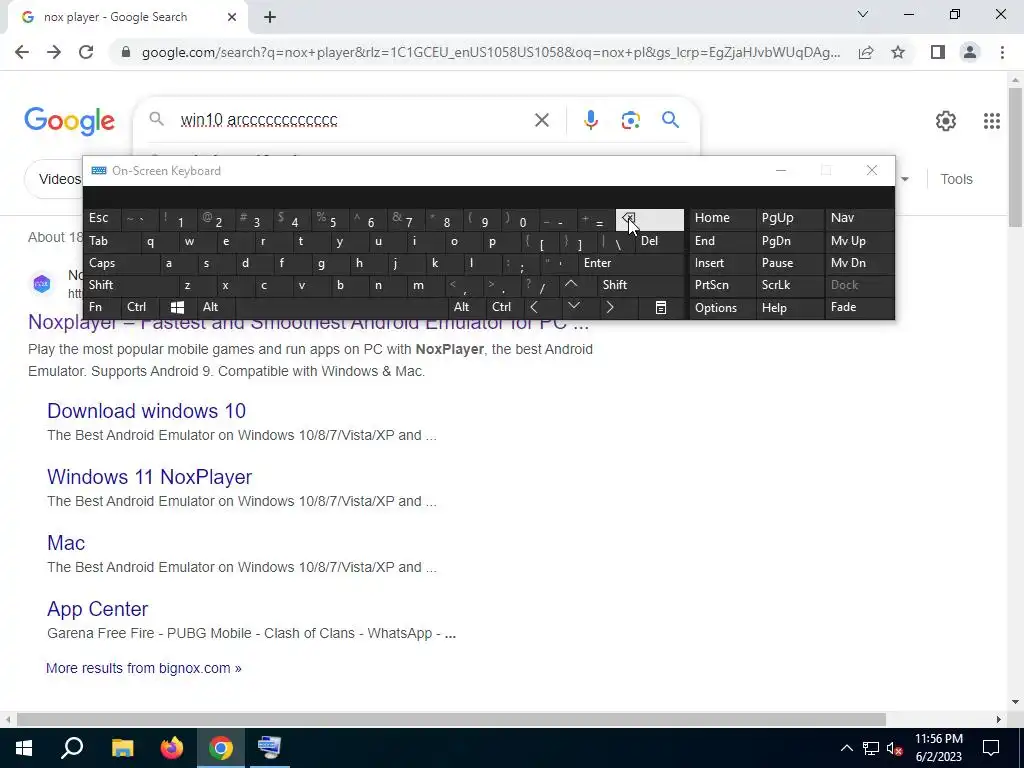Click the horizontal scrollbar right arrow
1024x768 pixels.
tap(999, 719)
